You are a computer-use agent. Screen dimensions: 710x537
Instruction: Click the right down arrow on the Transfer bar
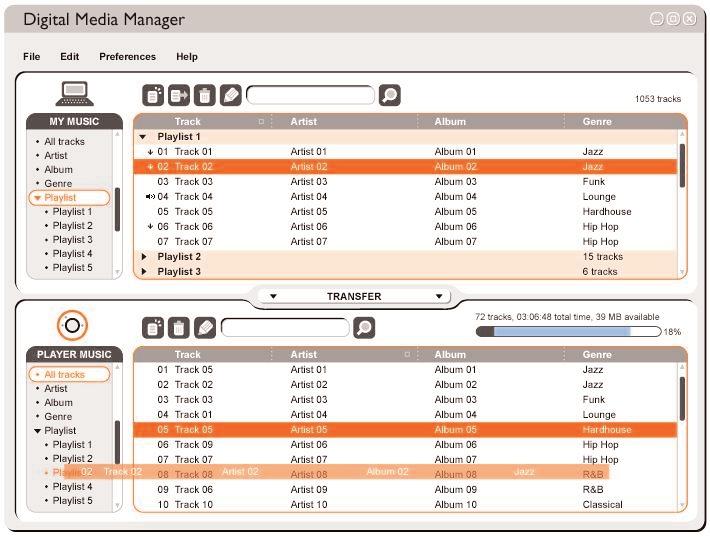439,297
